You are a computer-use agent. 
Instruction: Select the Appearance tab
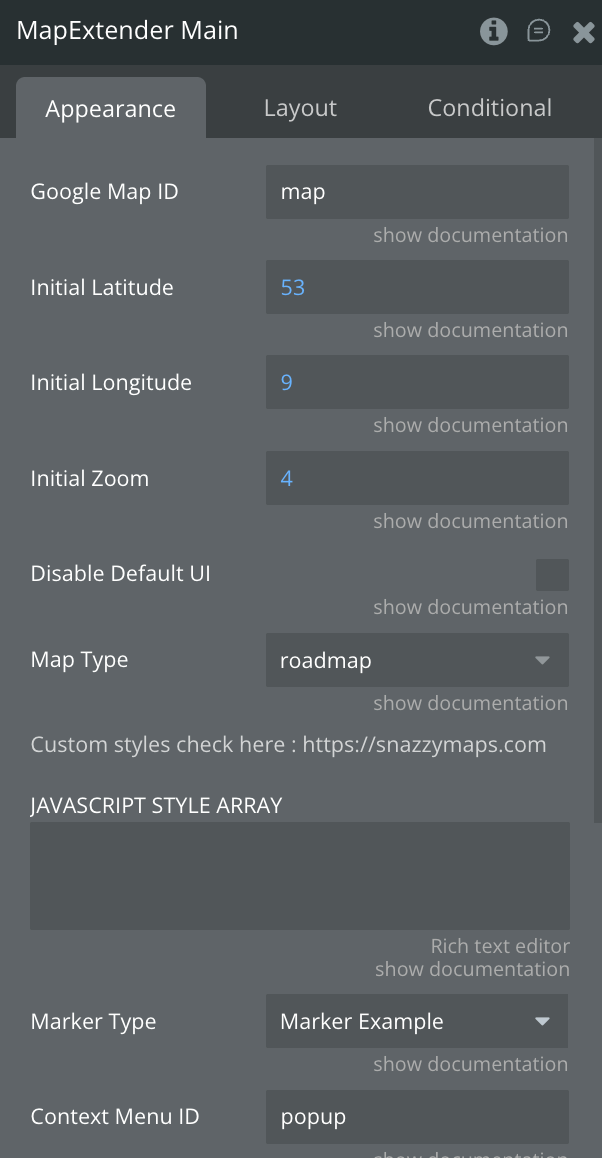point(110,108)
